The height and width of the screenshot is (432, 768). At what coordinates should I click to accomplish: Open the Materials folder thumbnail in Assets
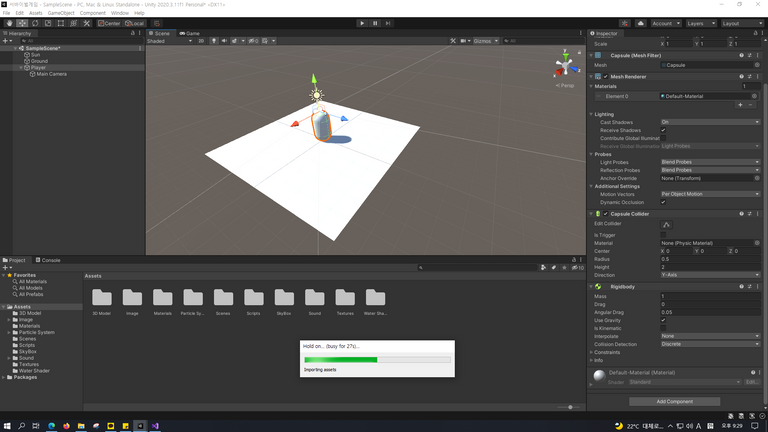click(163, 298)
